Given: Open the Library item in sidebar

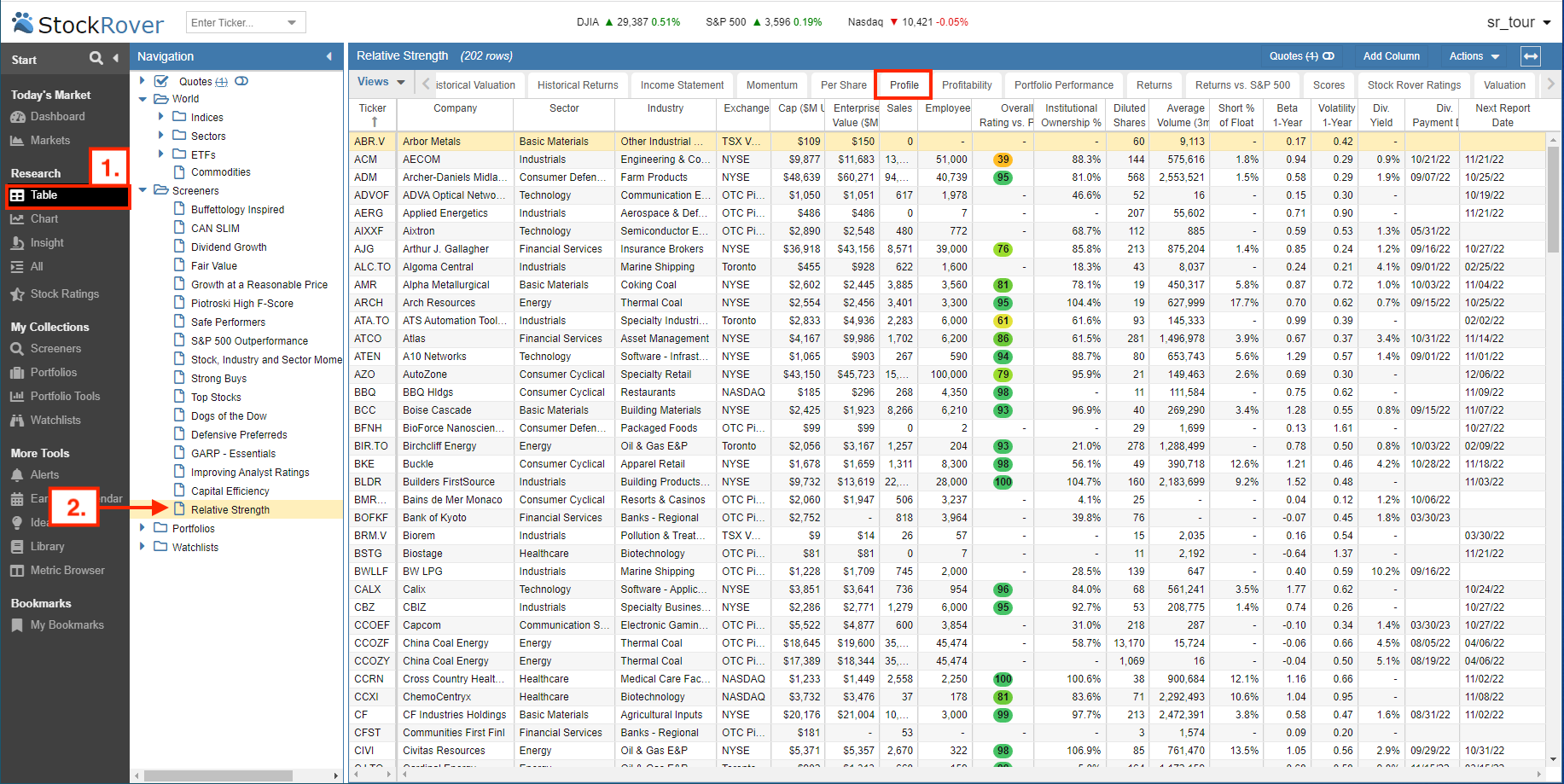Looking at the screenshot, I should click(47, 546).
